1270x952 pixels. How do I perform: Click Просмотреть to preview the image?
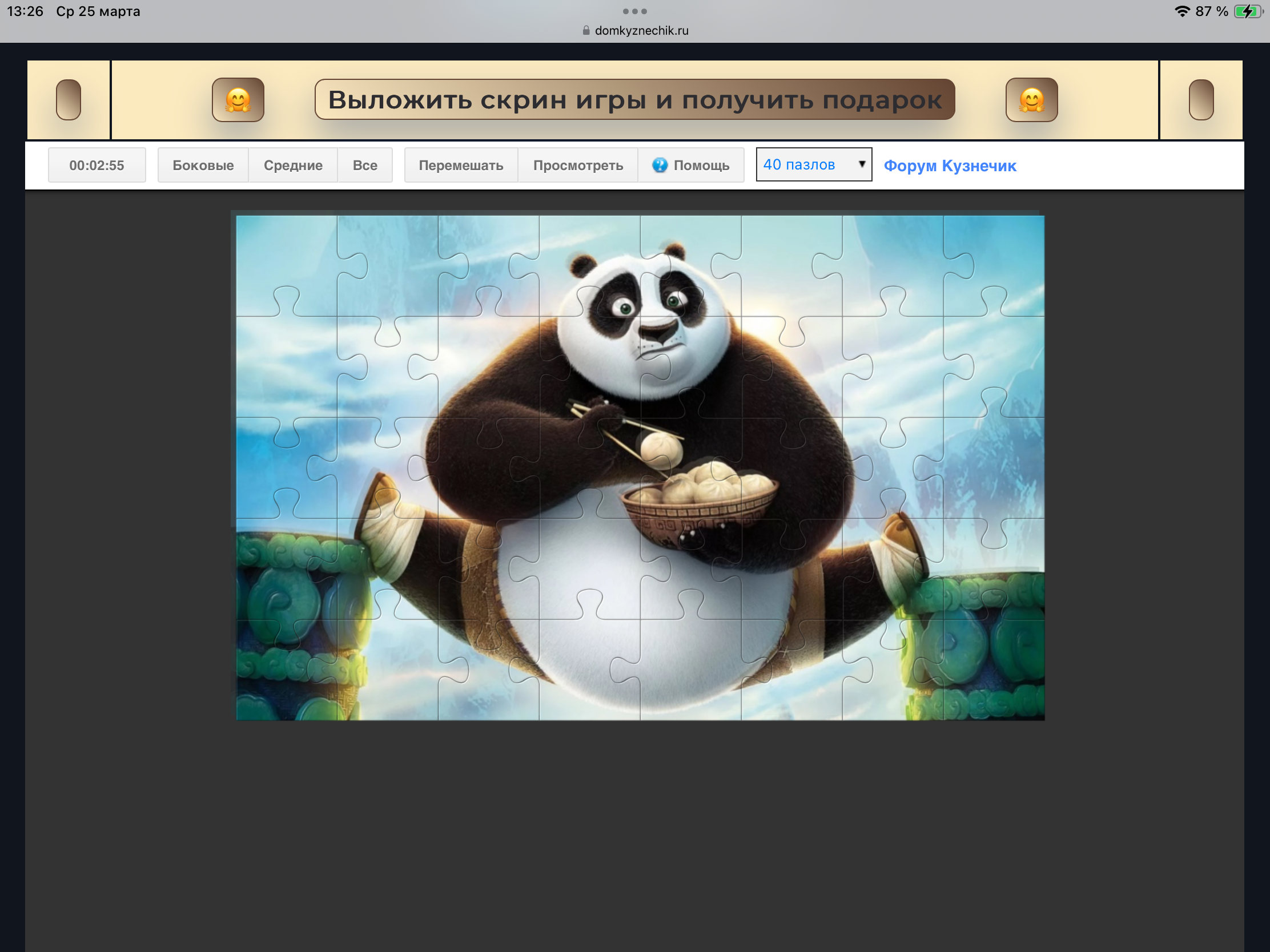pyautogui.click(x=577, y=166)
